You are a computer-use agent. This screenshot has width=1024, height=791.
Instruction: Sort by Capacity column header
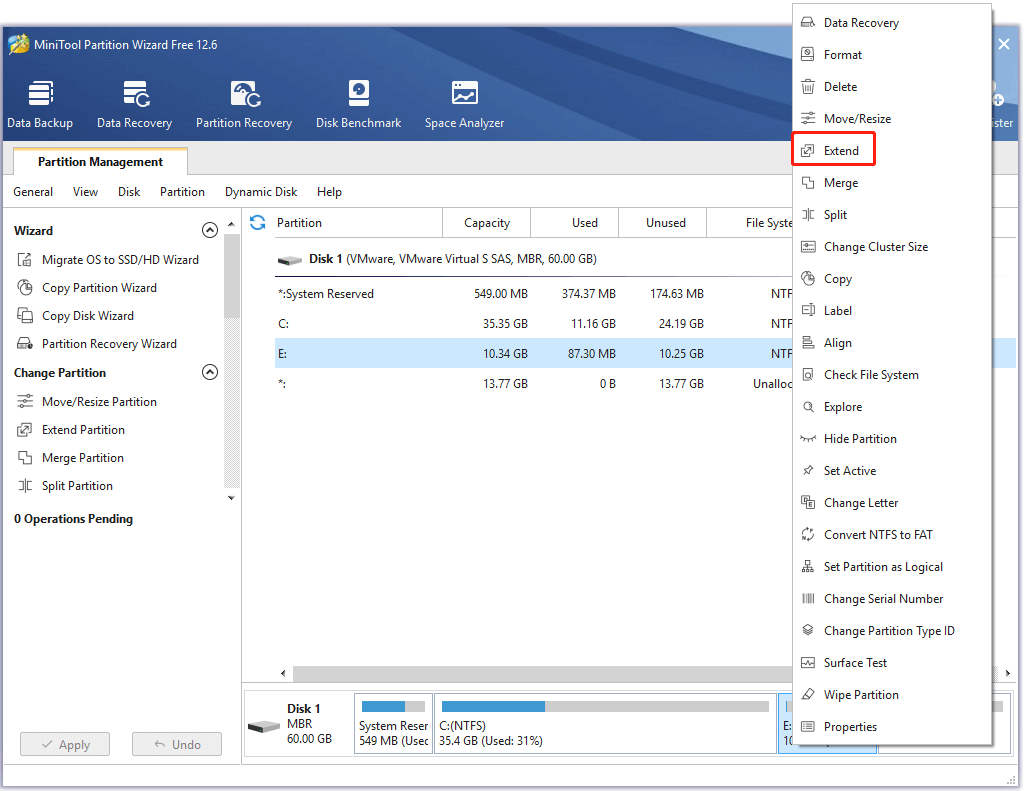[487, 223]
